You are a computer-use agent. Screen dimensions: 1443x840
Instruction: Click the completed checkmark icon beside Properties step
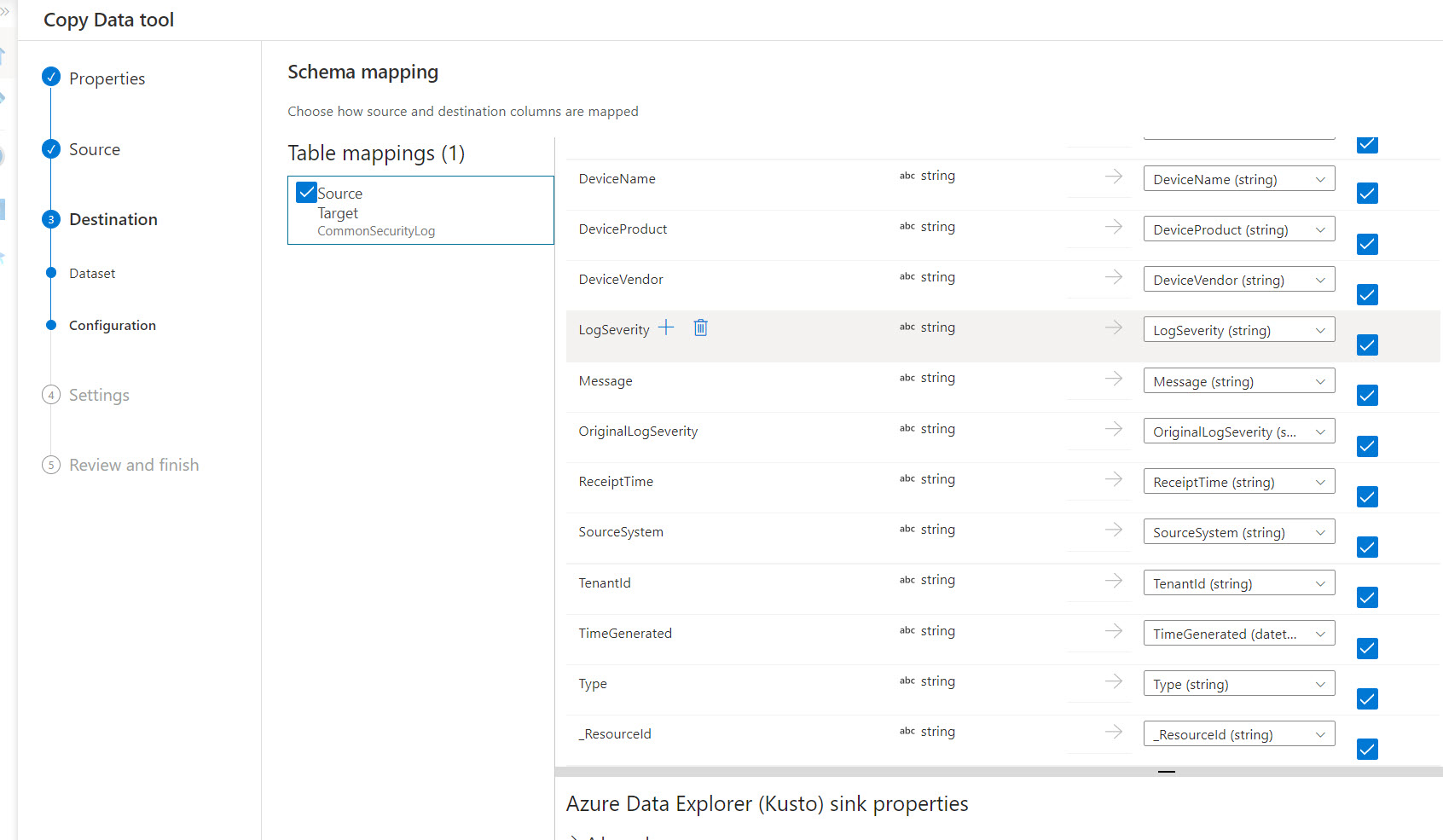tap(51, 77)
